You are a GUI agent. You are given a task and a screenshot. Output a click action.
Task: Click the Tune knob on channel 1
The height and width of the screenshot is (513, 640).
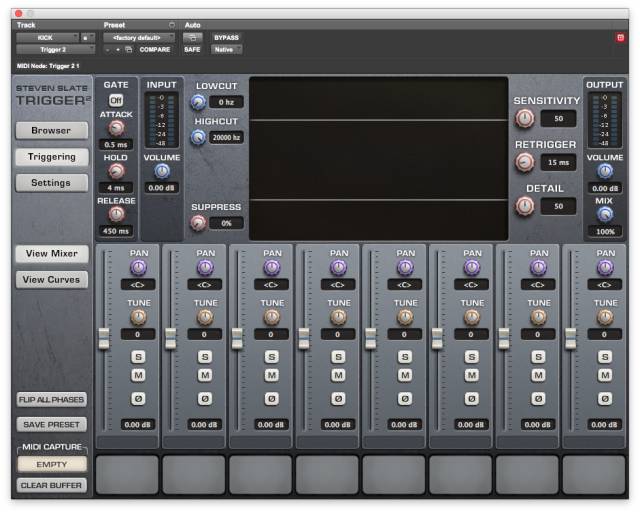138,317
